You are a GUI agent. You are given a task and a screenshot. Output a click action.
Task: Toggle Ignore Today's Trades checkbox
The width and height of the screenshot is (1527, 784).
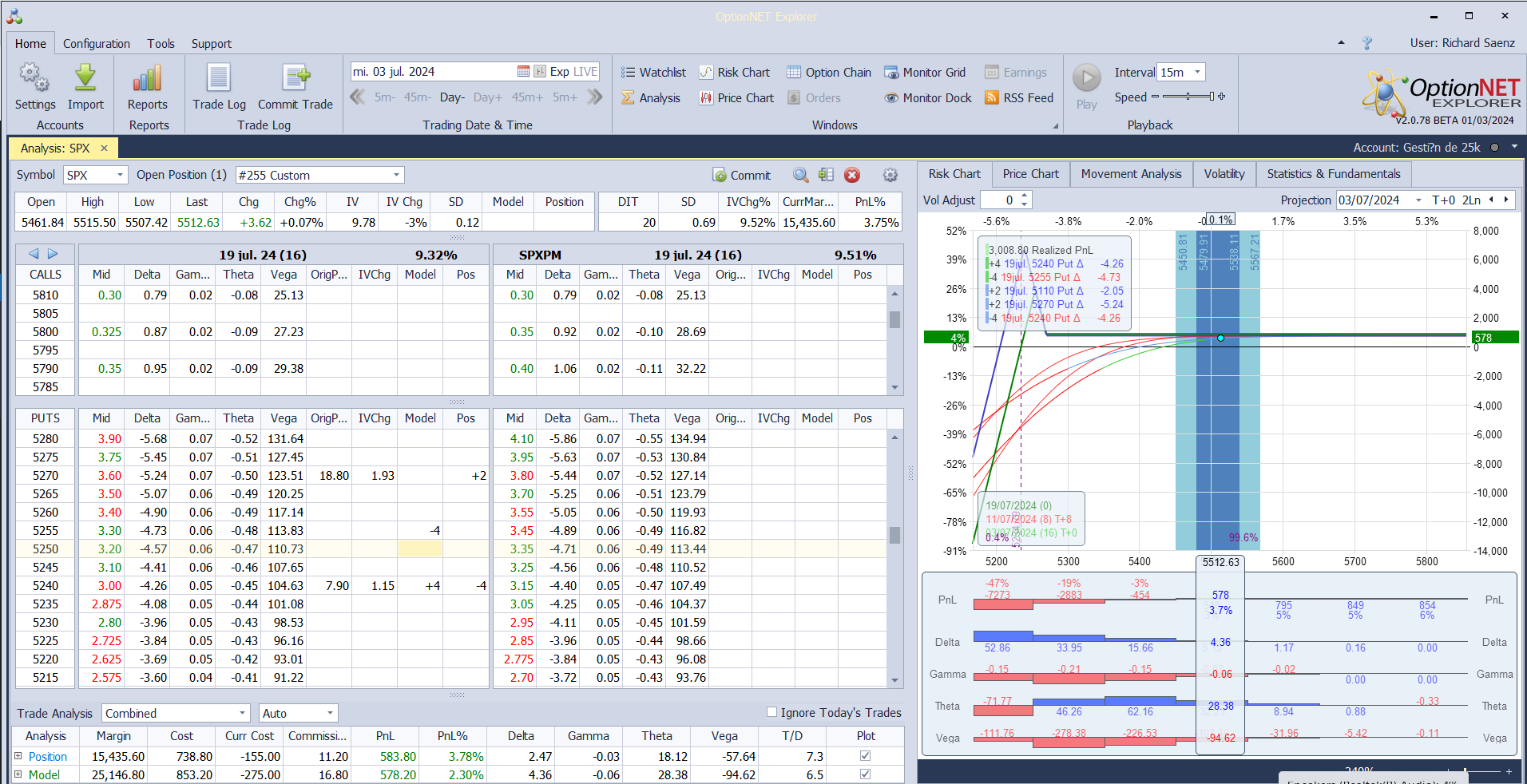click(x=771, y=712)
